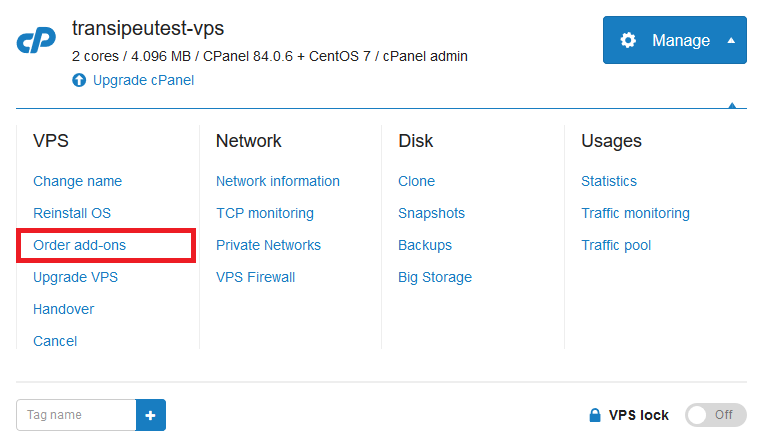
Task: Open the VPS Firewall settings
Action: pyautogui.click(x=256, y=277)
